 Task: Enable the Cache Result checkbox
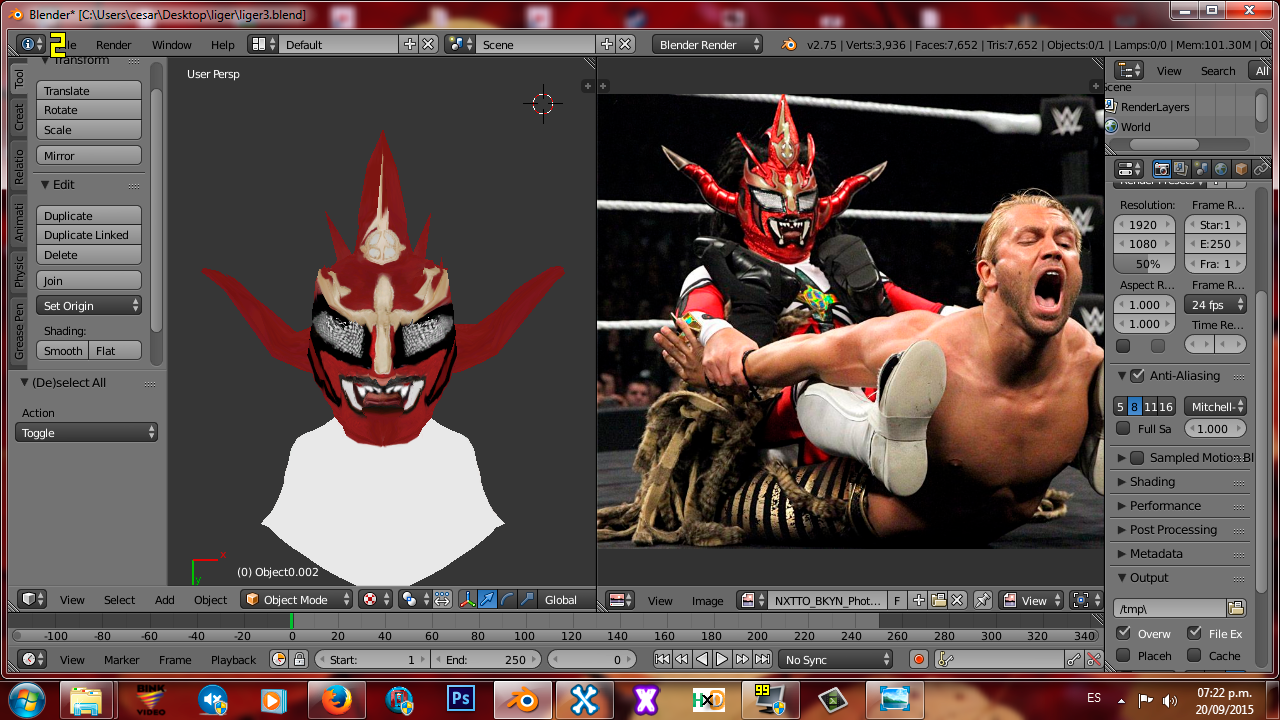pos(1194,655)
